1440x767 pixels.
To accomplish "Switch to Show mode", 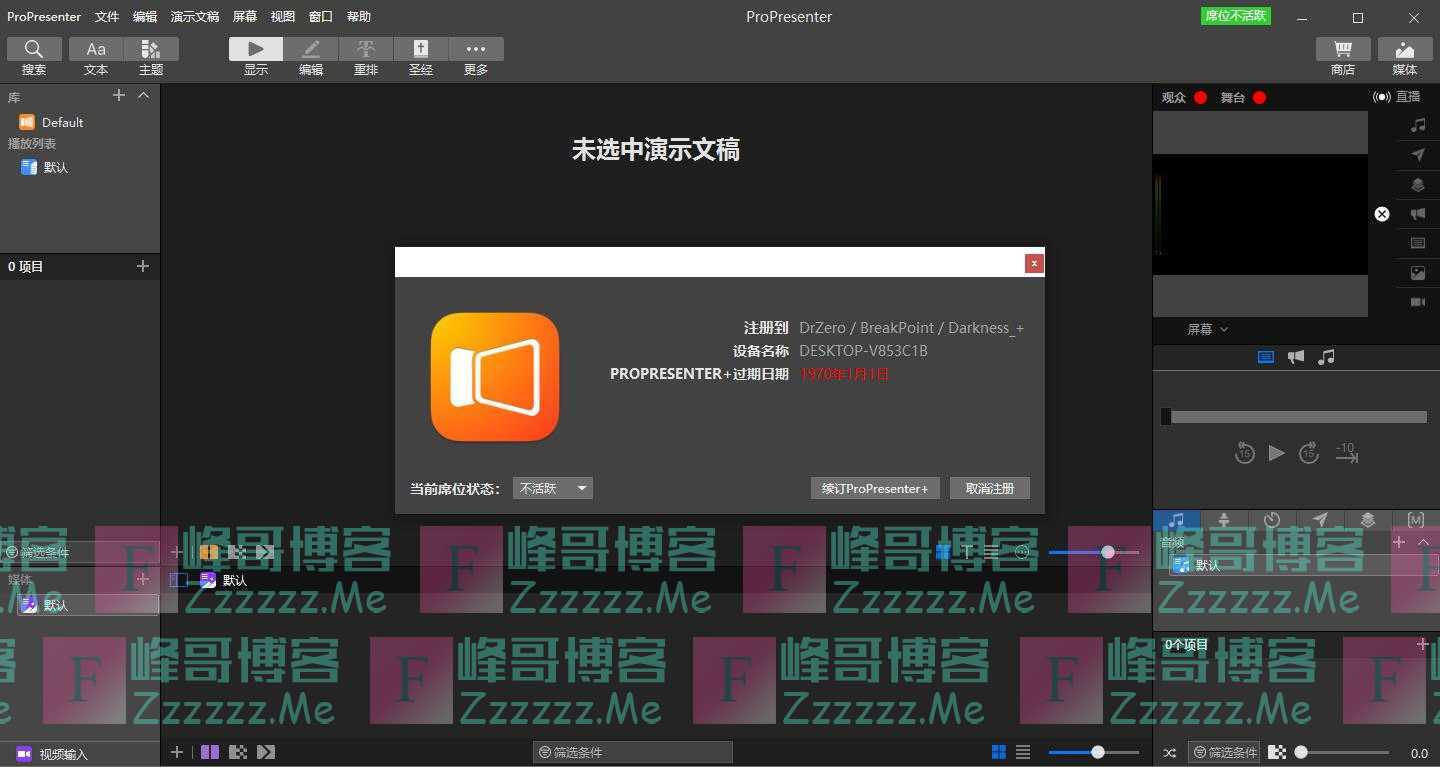I will tap(256, 57).
